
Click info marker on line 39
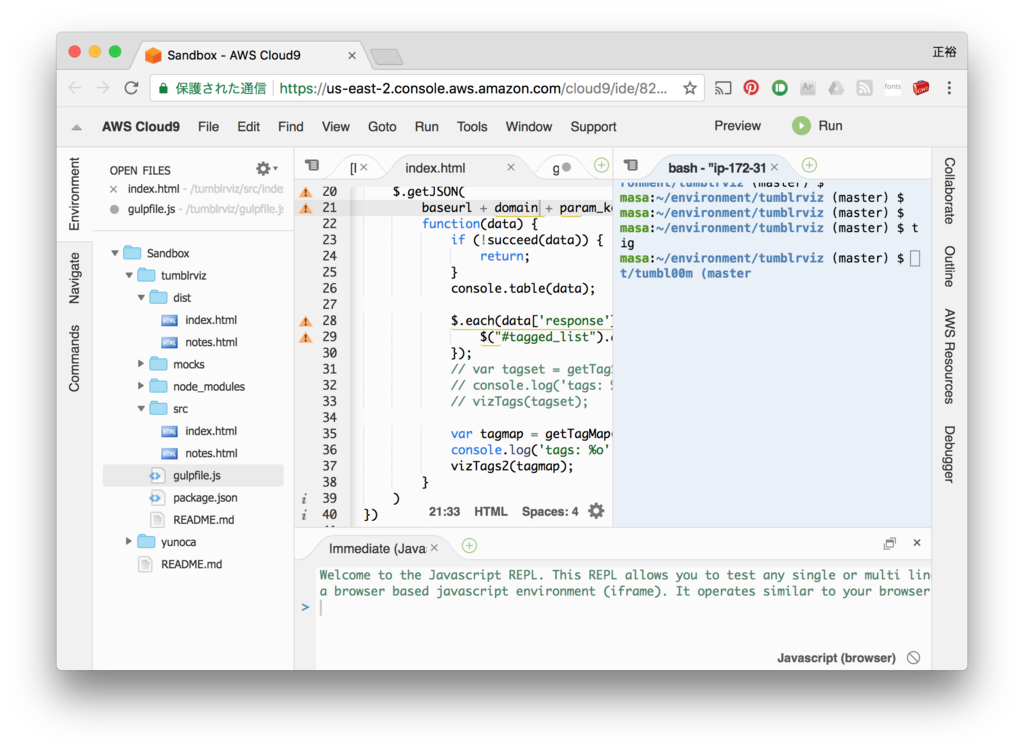coord(304,499)
